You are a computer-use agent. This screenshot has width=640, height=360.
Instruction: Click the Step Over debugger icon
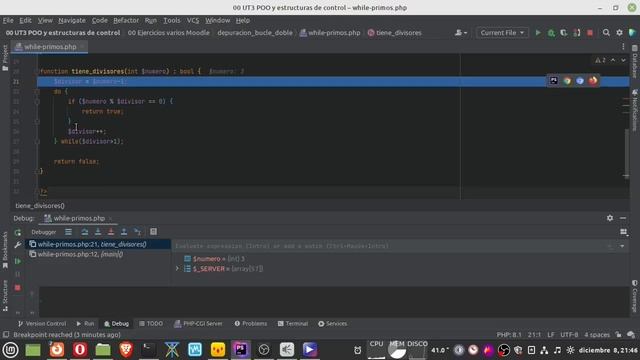84,232
